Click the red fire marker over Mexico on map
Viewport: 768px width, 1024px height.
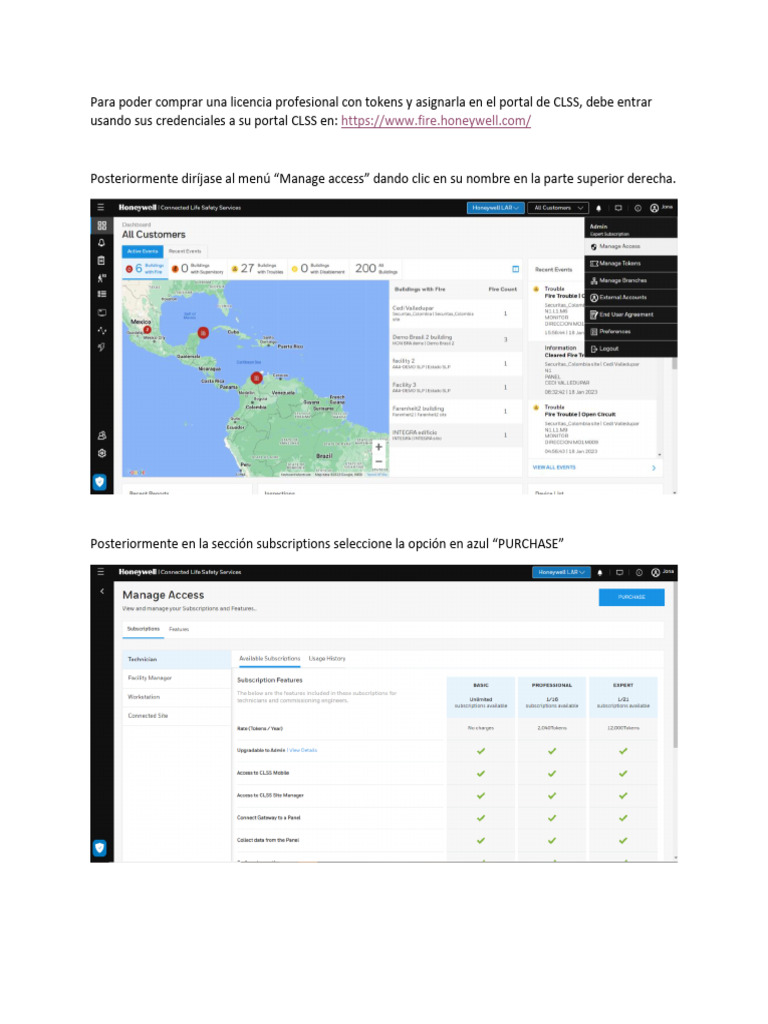click(x=147, y=329)
